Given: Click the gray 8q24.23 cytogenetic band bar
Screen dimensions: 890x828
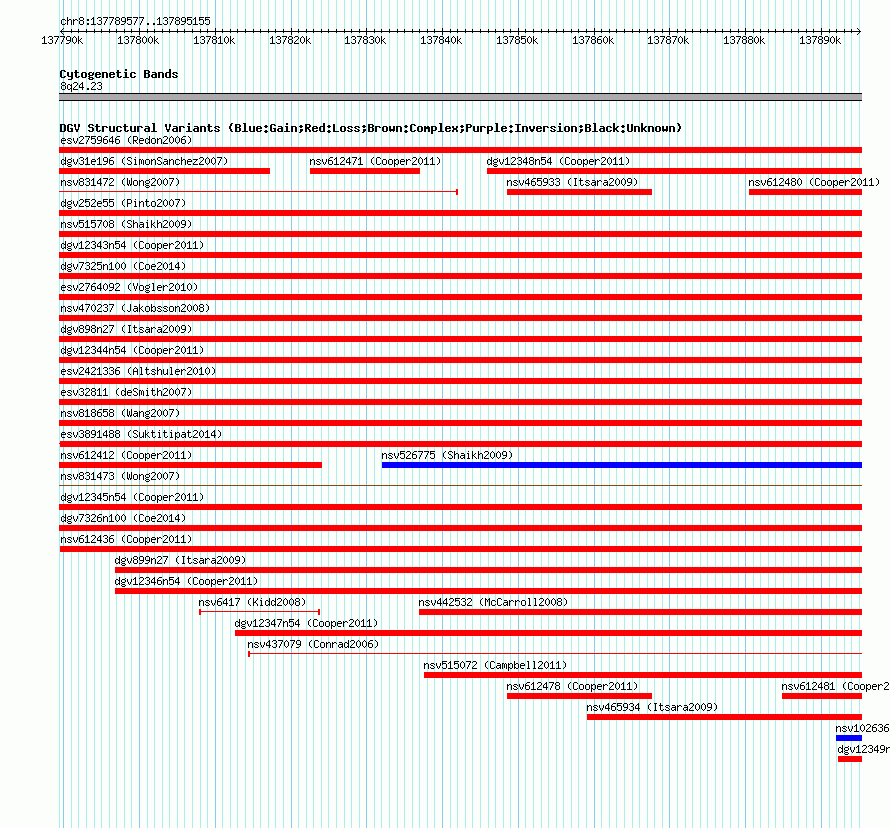Looking at the screenshot, I should [460, 97].
